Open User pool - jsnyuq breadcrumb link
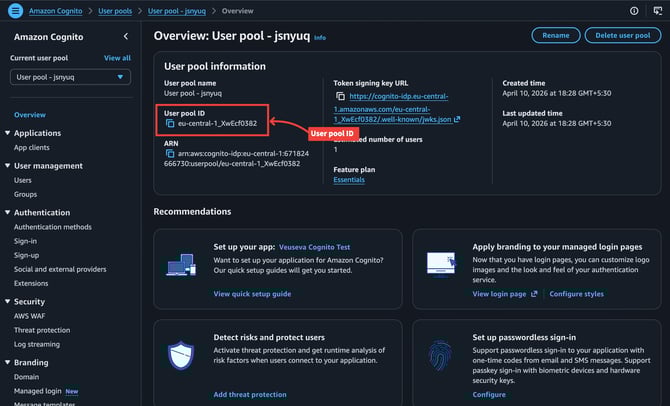 (176, 11)
